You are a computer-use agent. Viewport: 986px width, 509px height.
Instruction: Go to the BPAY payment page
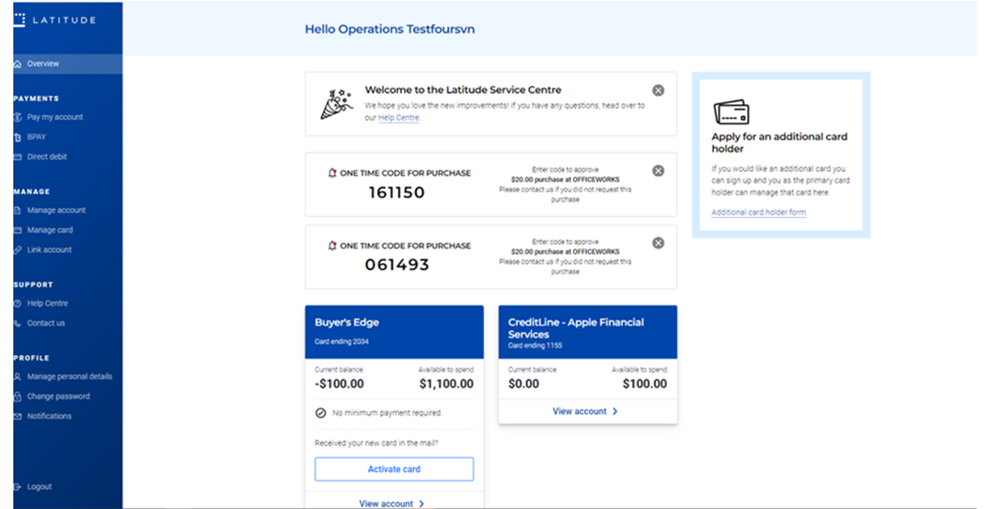(37, 137)
